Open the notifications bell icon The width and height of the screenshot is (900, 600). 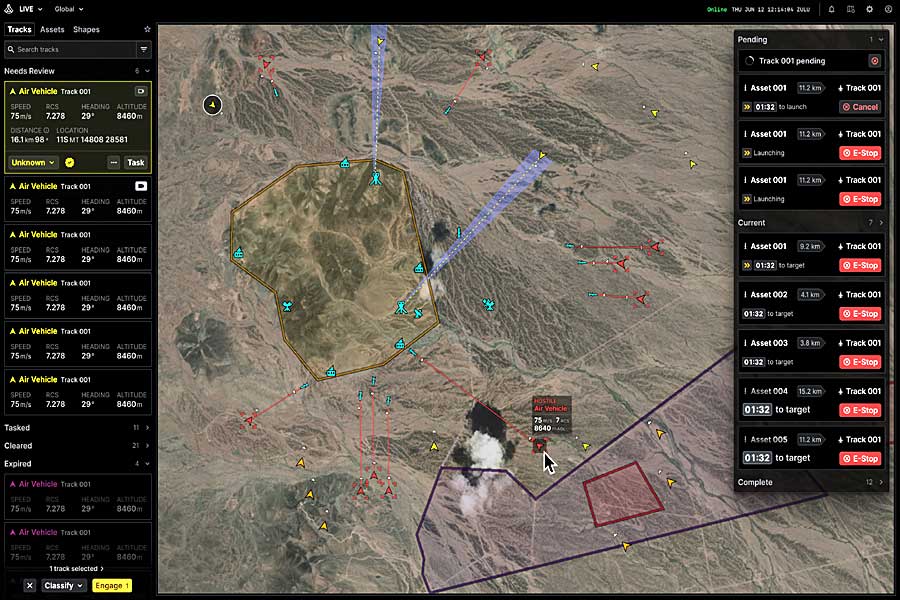831,9
